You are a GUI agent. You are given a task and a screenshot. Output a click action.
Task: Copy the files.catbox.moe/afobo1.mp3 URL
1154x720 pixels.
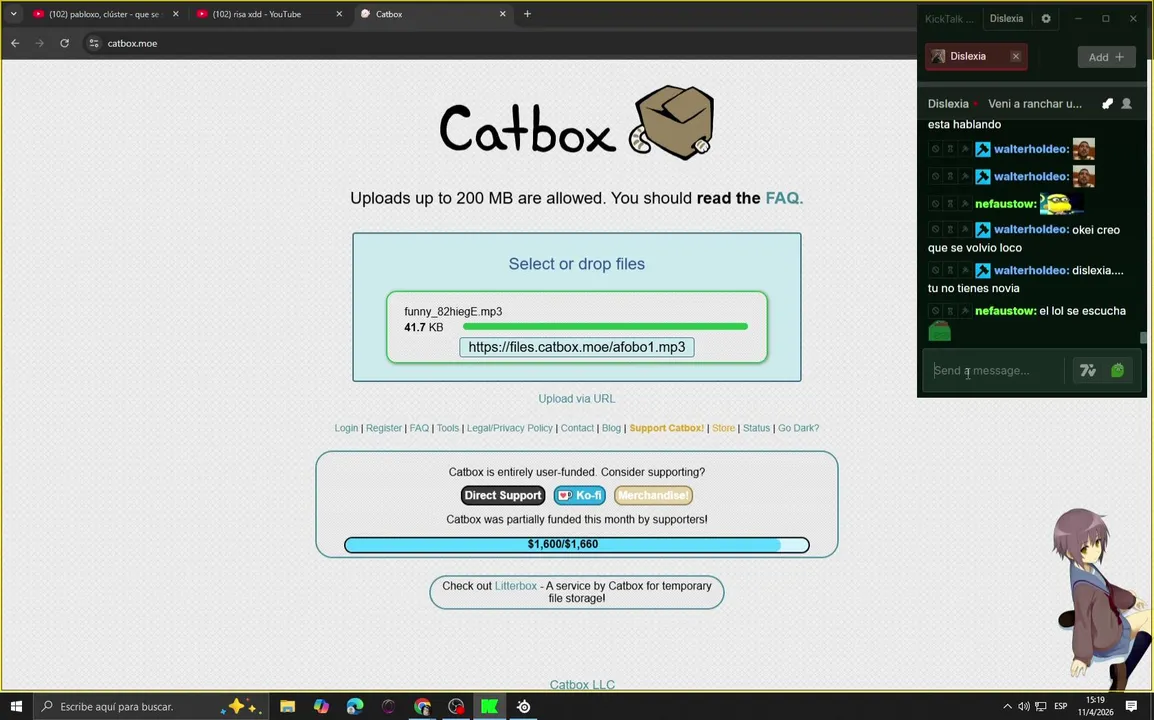pos(576,347)
